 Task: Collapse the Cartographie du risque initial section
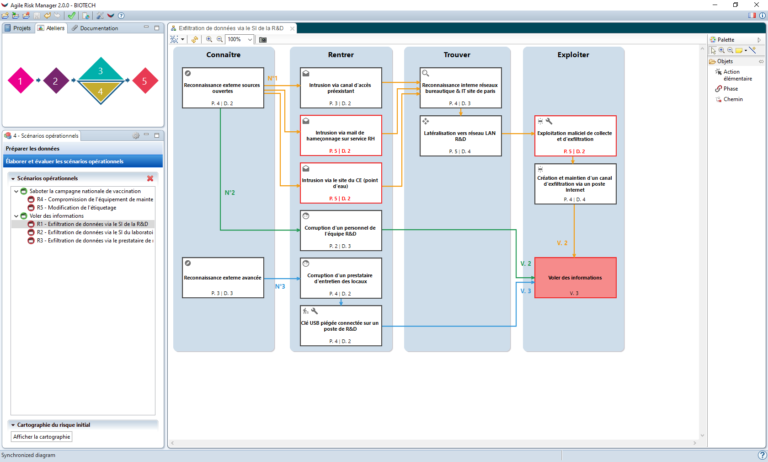point(13,425)
